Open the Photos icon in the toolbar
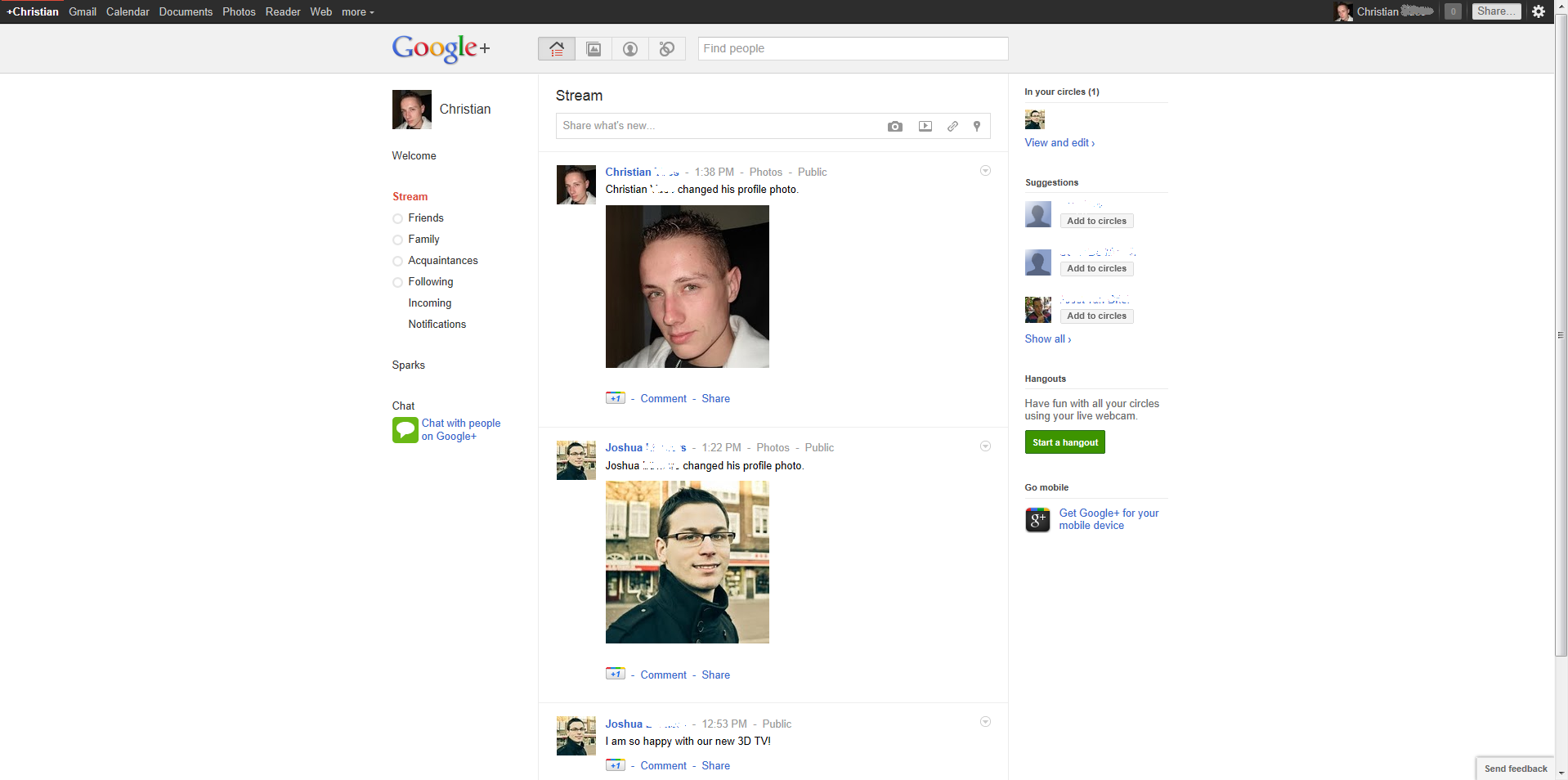This screenshot has height=780, width=1568. click(594, 49)
